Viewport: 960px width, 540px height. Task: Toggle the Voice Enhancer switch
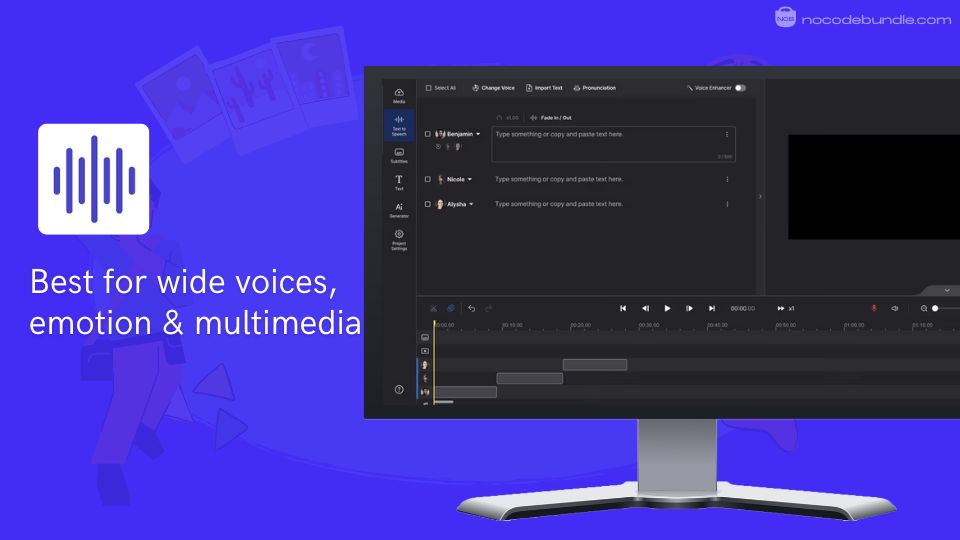pos(741,88)
